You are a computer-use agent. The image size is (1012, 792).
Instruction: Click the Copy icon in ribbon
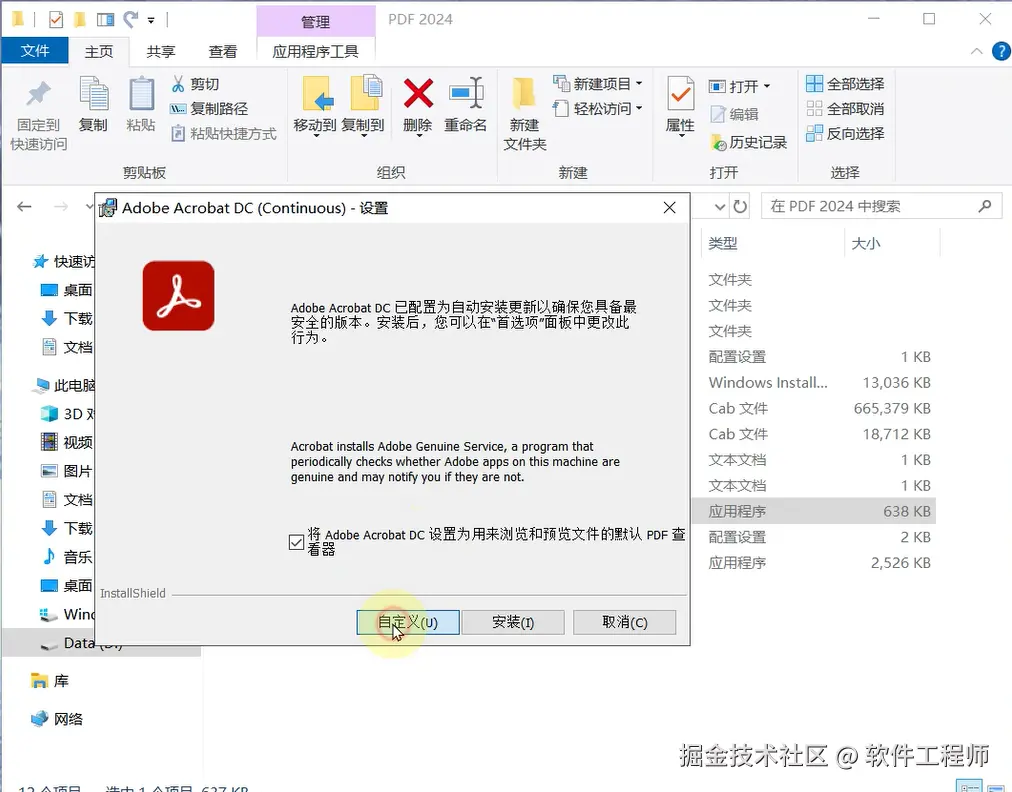point(93,94)
